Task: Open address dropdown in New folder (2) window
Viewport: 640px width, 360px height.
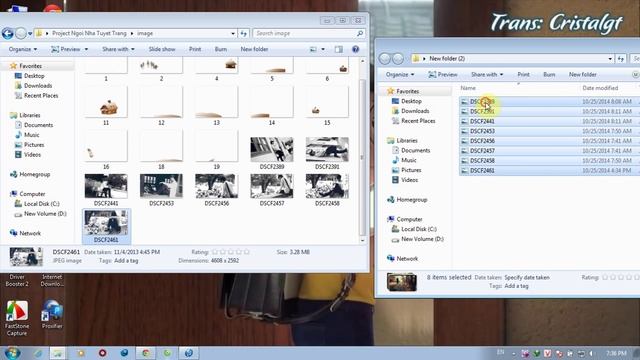Action: tap(610, 59)
